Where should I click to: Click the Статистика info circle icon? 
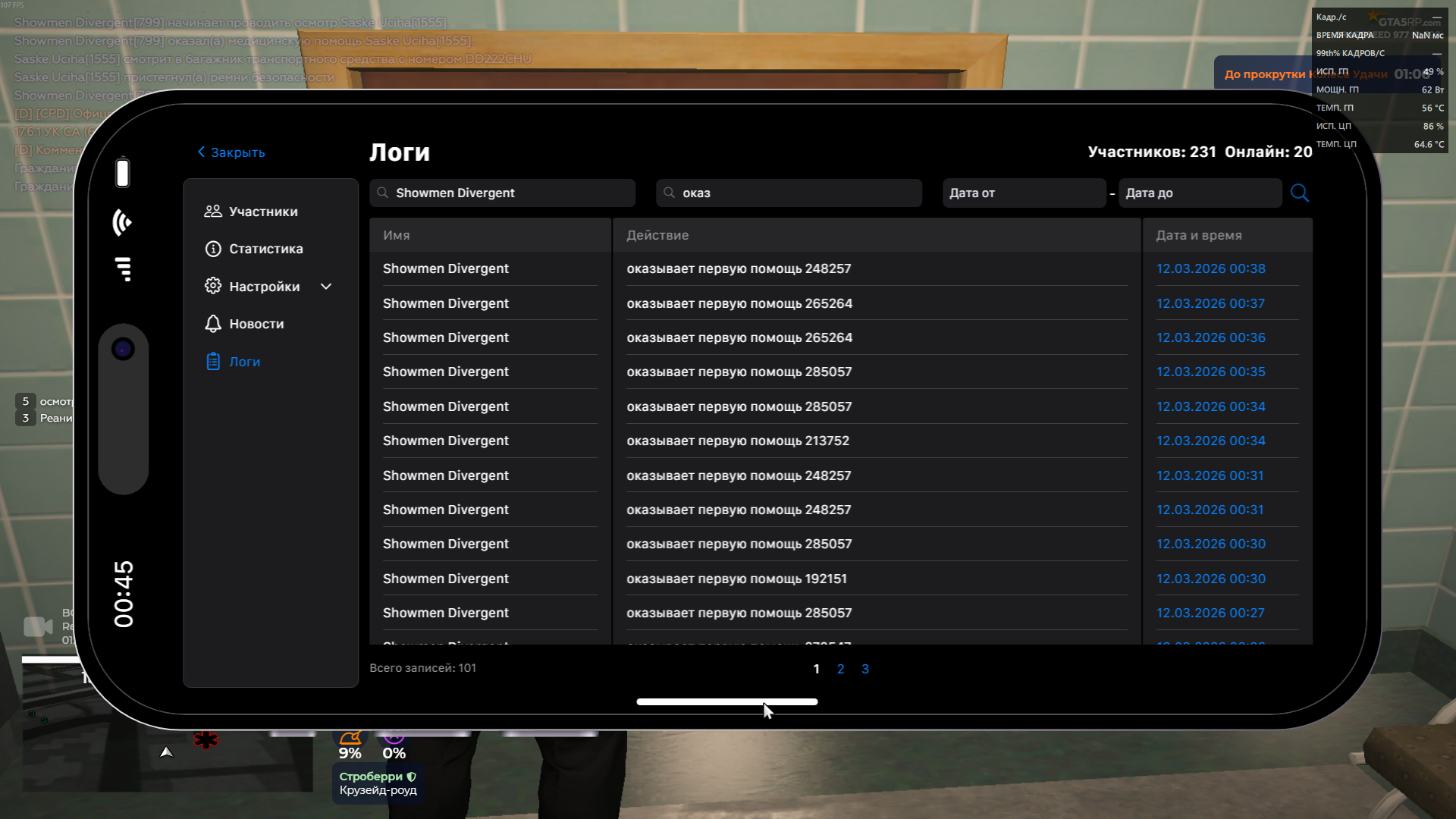coord(213,249)
